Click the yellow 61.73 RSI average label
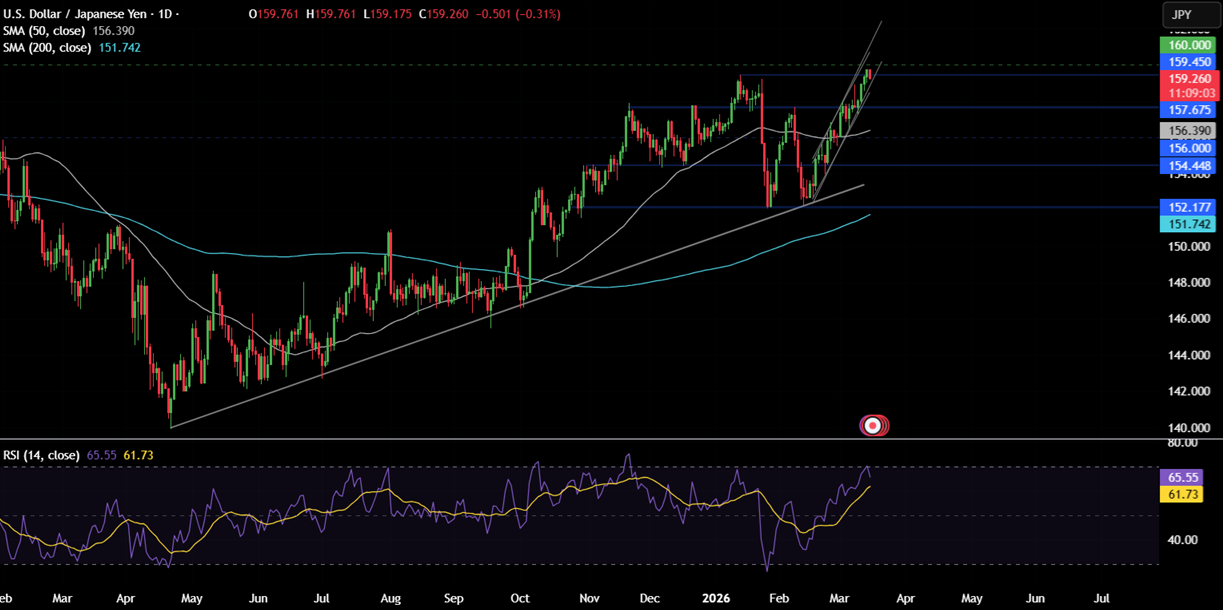Screen dimensions: 1223x610 coord(1181,494)
